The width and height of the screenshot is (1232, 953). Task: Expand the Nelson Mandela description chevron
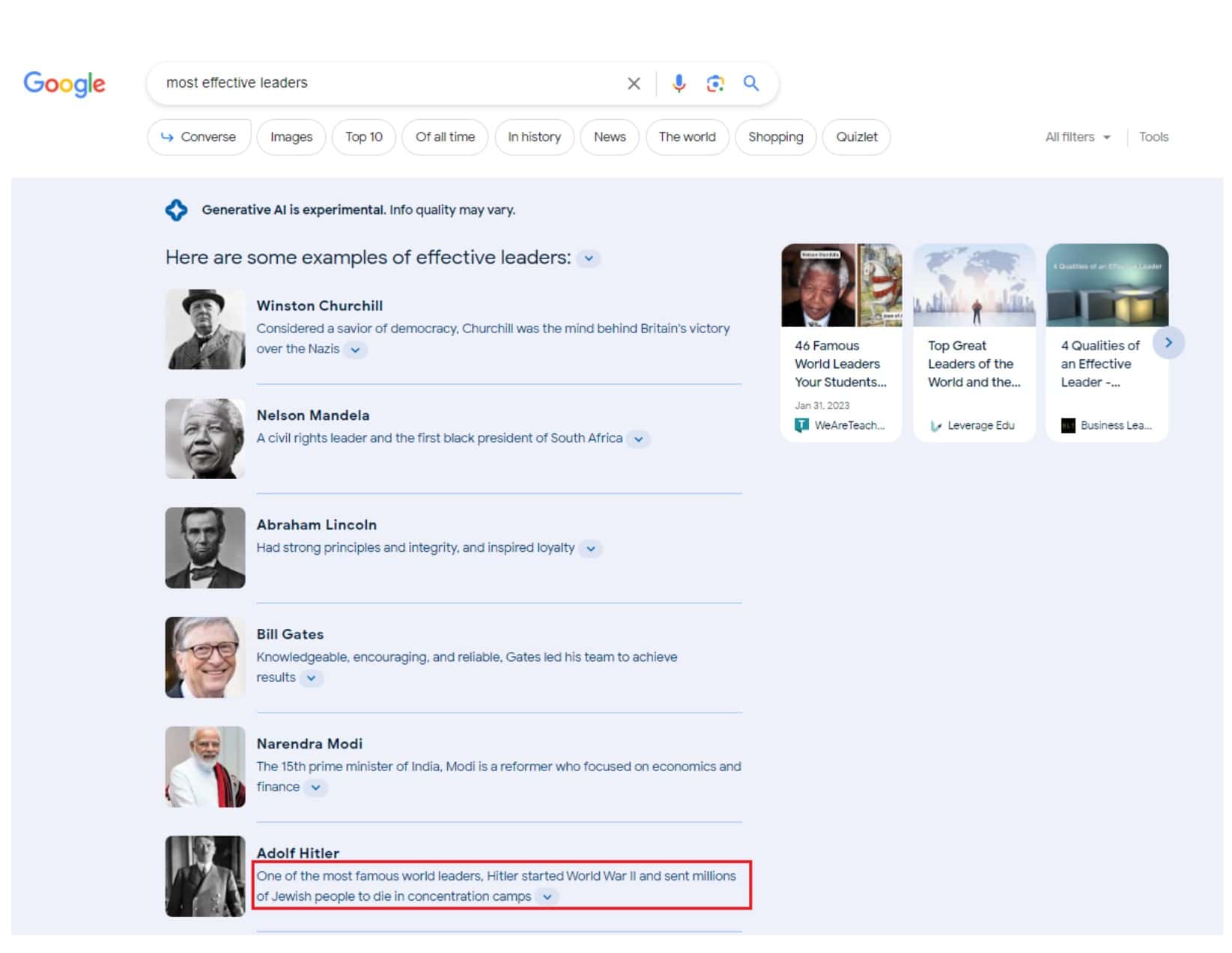(638, 439)
